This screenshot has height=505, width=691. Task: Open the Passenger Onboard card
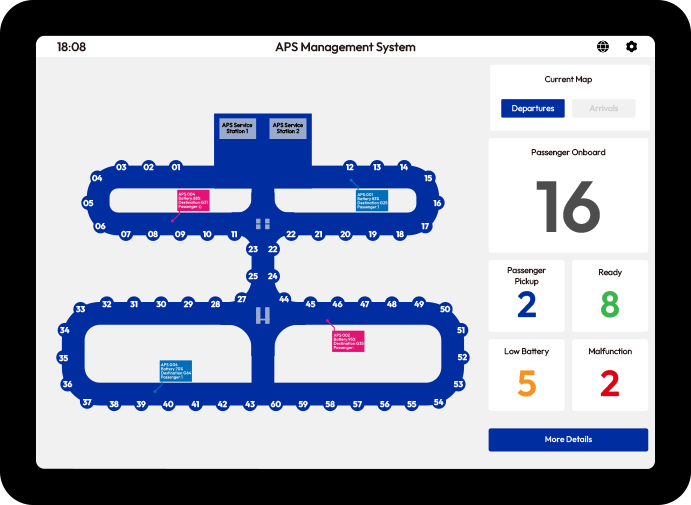tap(568, 195)
